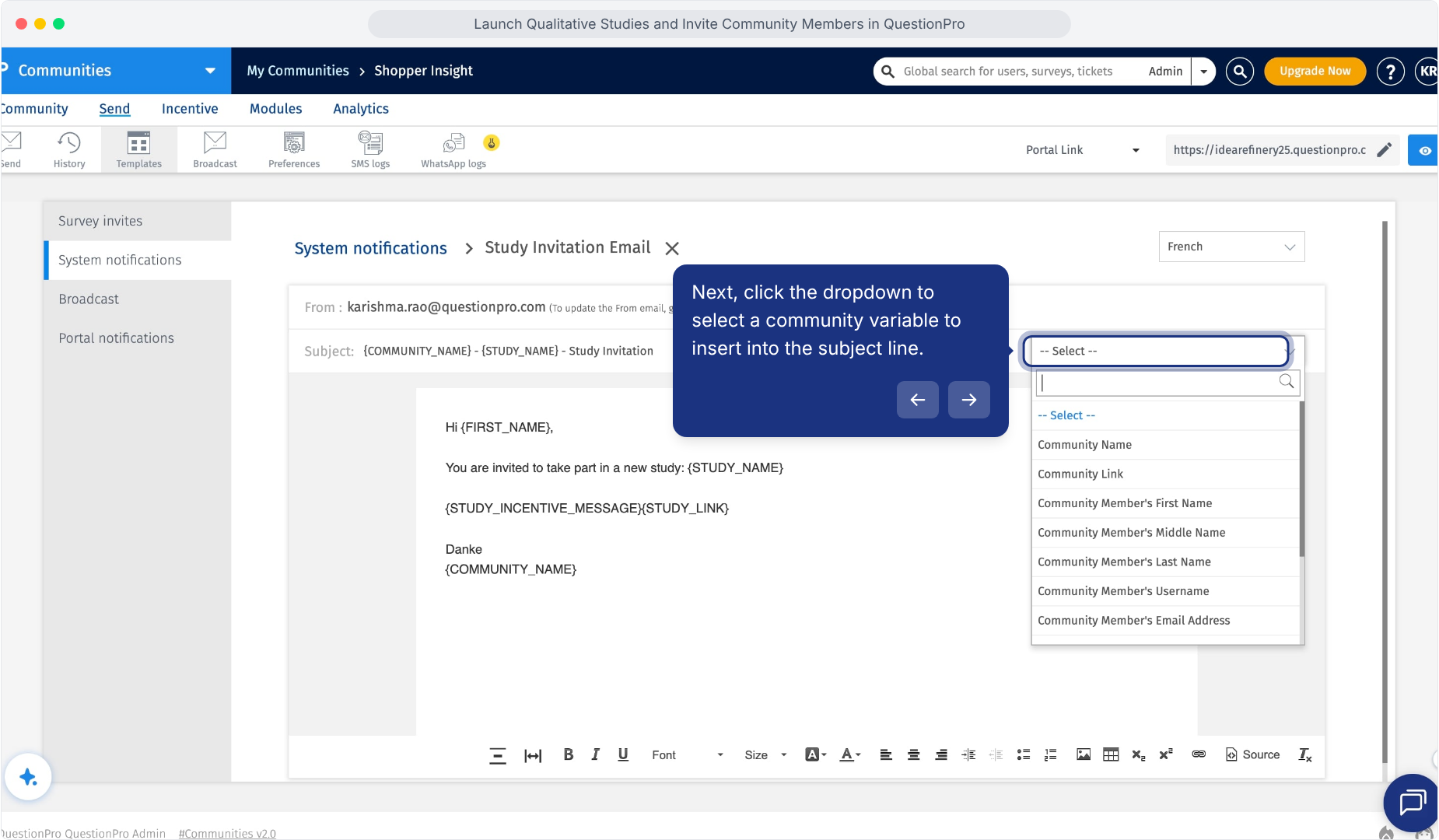Apply subscript formatting
This screenshot has width=1439, height=840.
[1139, 754]
